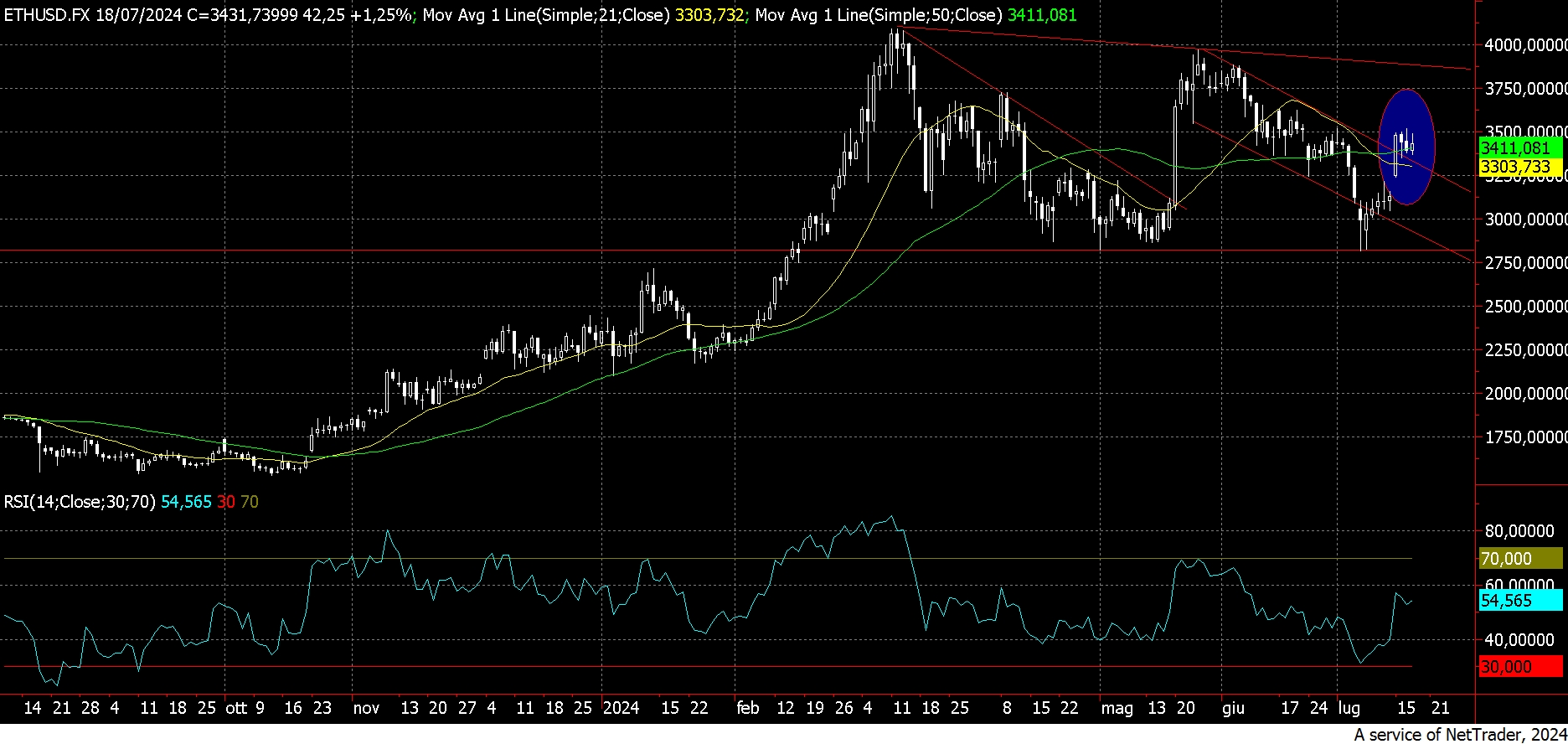Select the feb month label on time axis
Viewport: 1568px width, 744px height.
748,708
